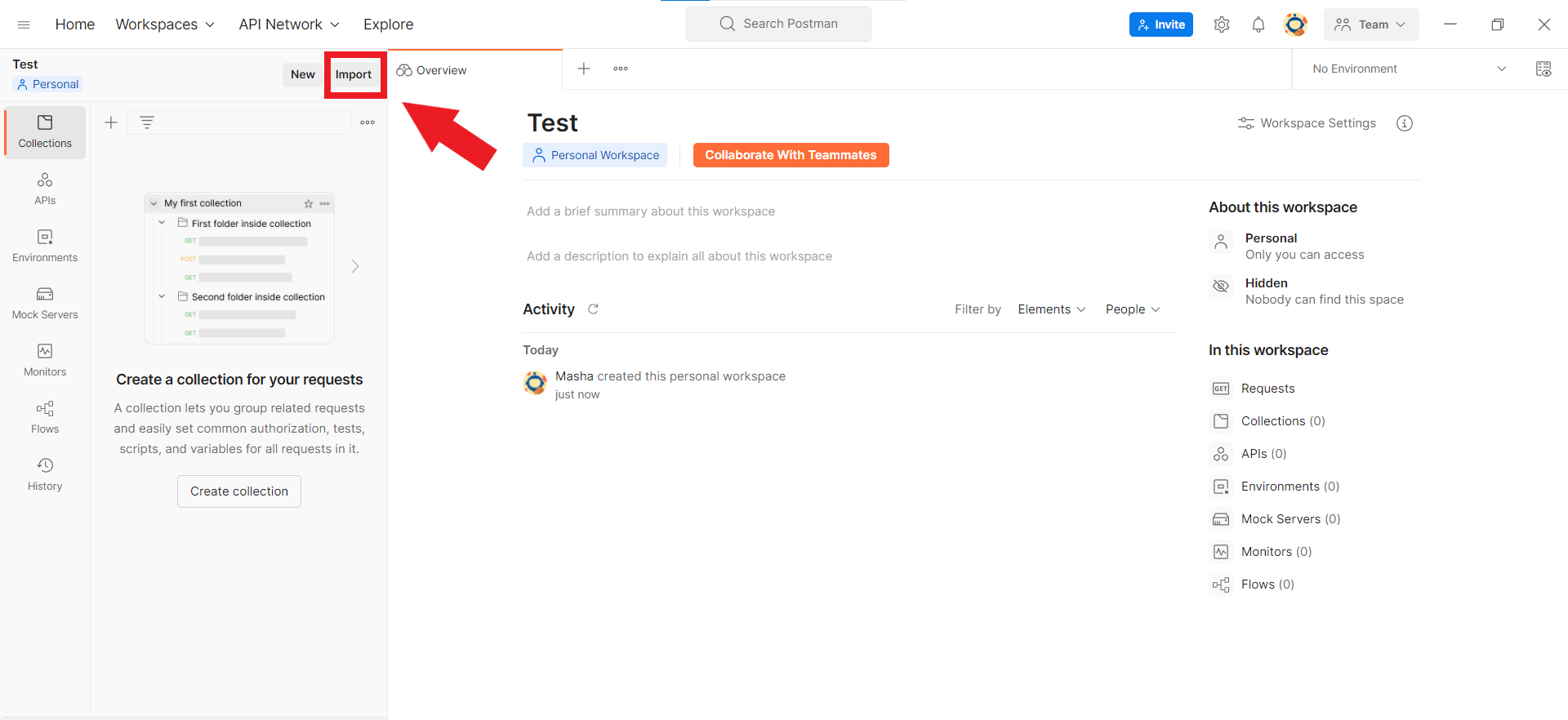Click the filter icon in collections panel
Viewport: 1568px width, 720px height.
click(x=147, y=122)
